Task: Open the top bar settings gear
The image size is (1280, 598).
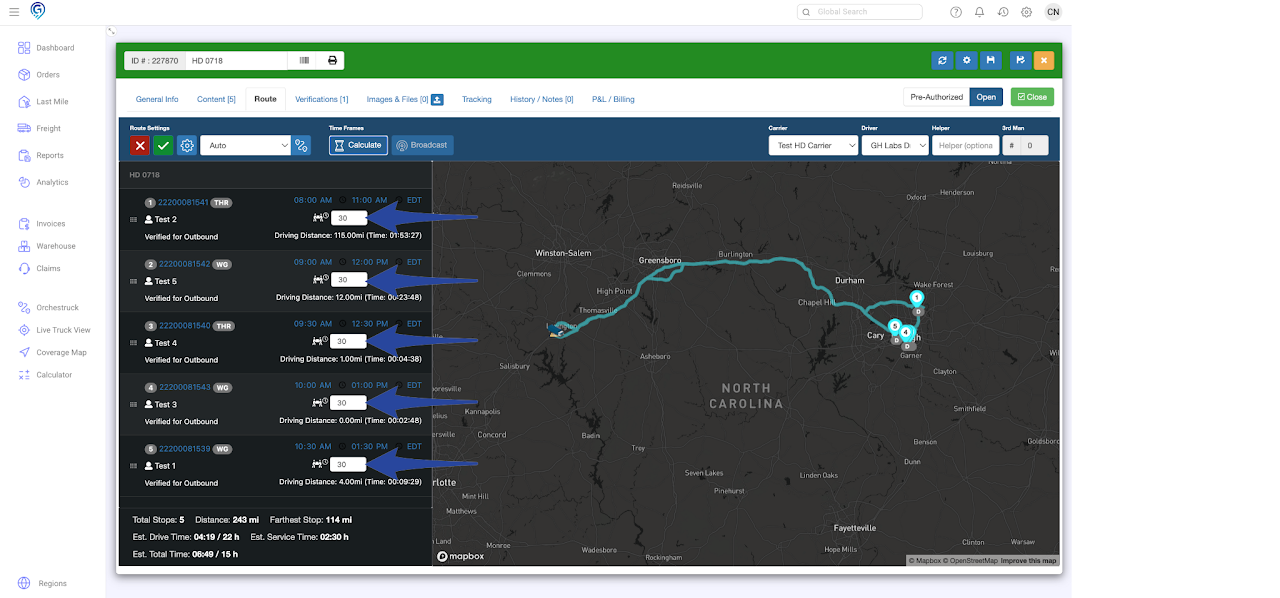Action: tap(1027, 12)
